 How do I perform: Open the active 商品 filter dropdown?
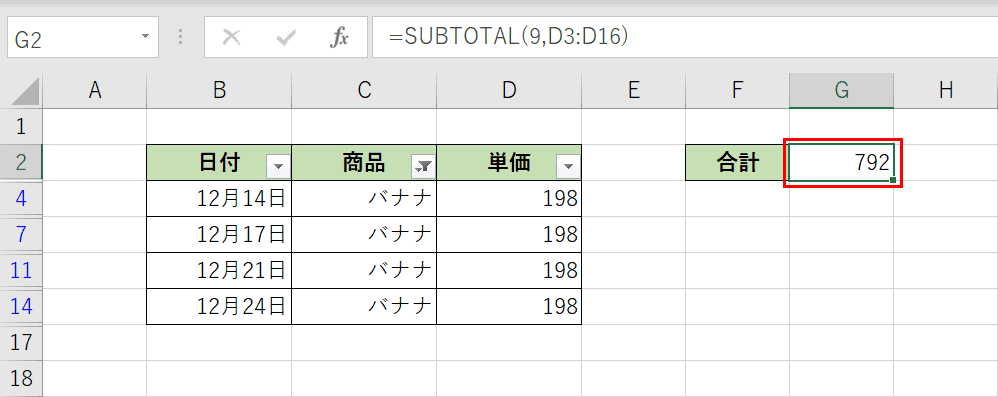(x=423, y=167)
